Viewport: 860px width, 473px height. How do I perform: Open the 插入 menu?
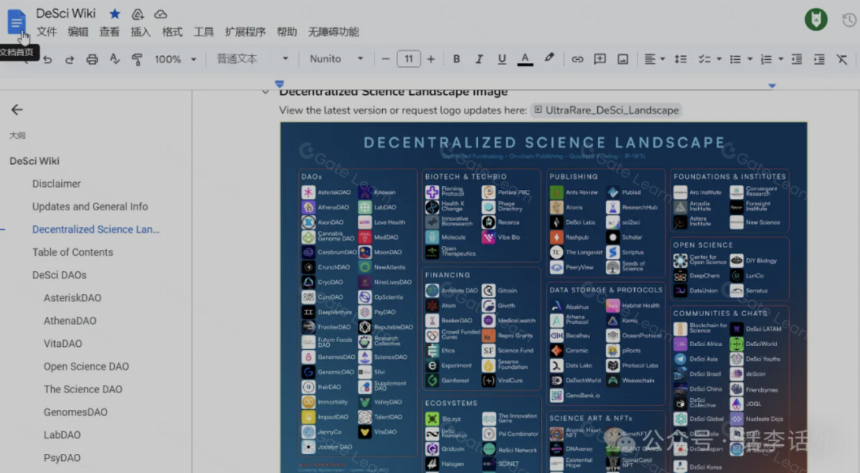tap(140, 32)
